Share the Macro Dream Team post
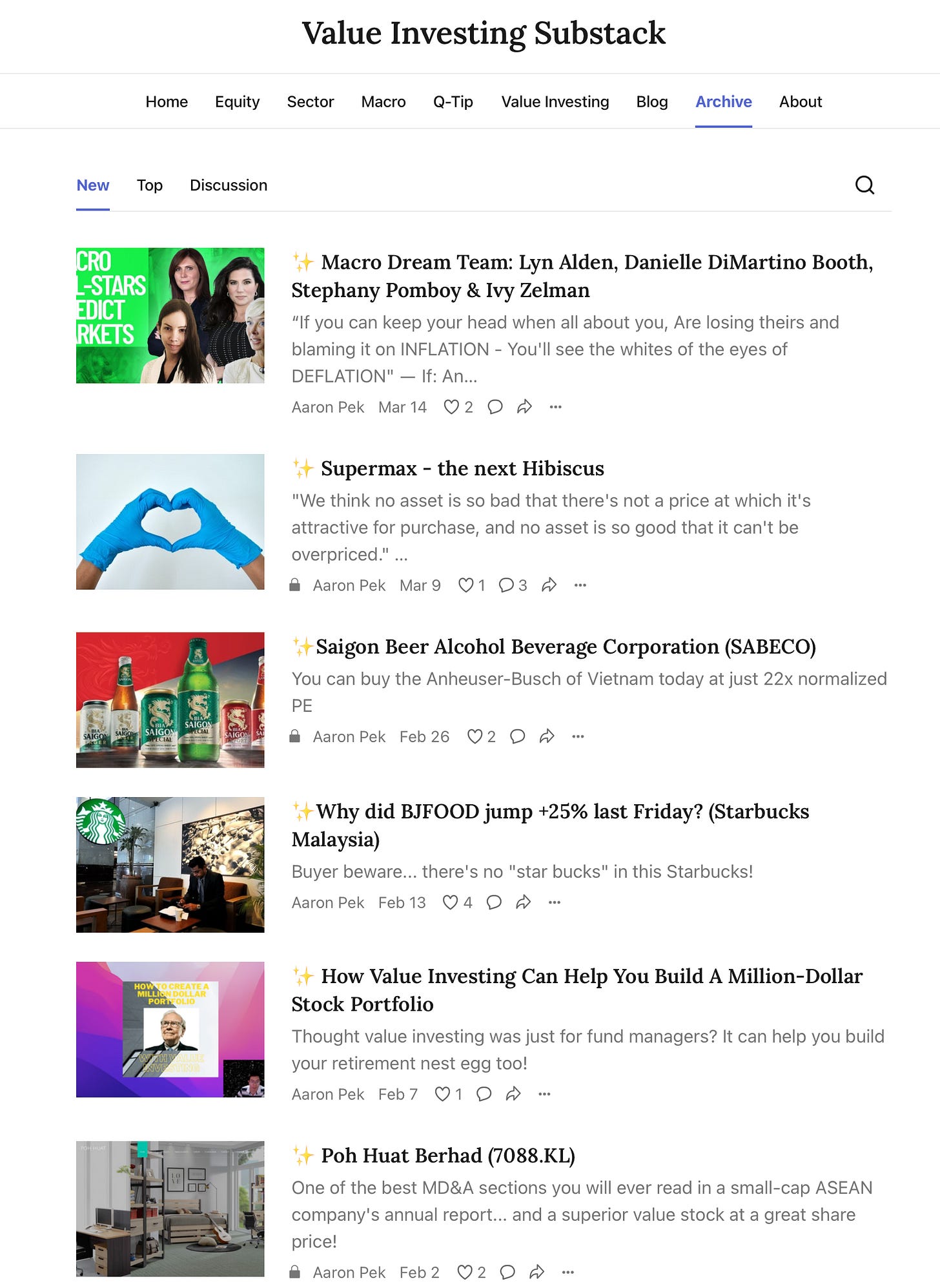Screen dimensions: 940x1288 (525, 407)
